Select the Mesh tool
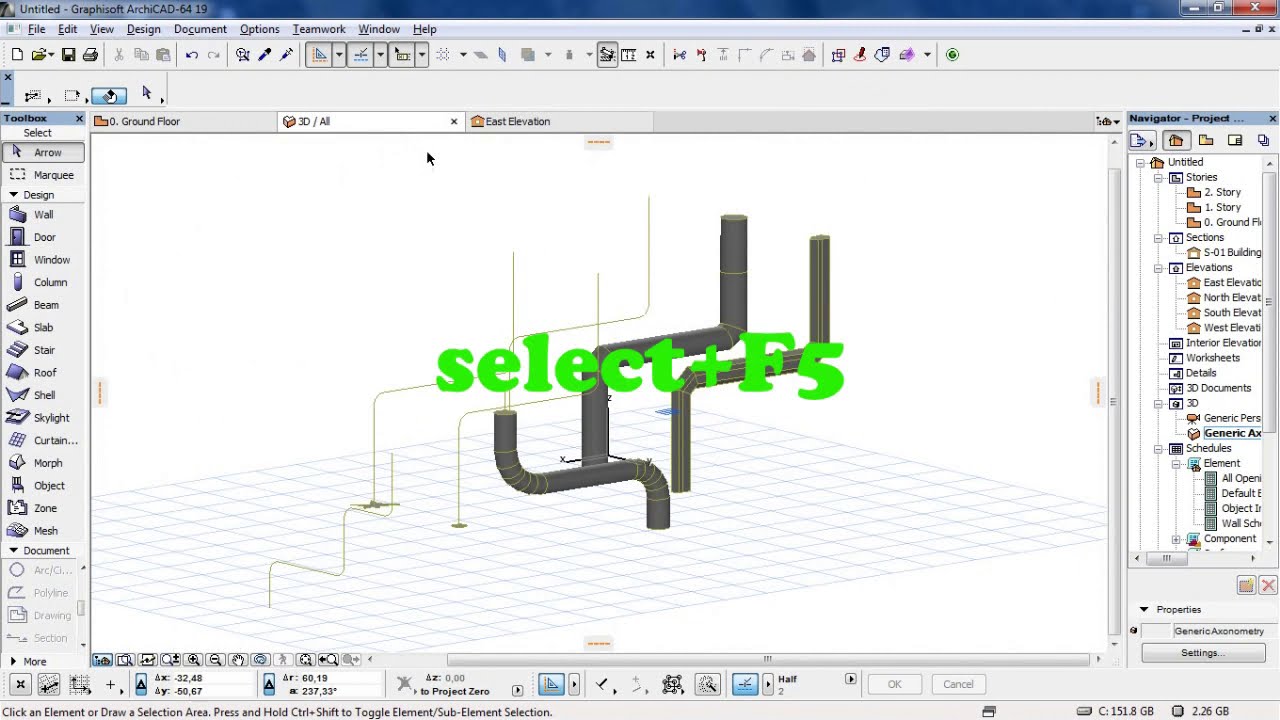Image resolution: width=1280 pixels, height=720 pixels. (42, 531)
